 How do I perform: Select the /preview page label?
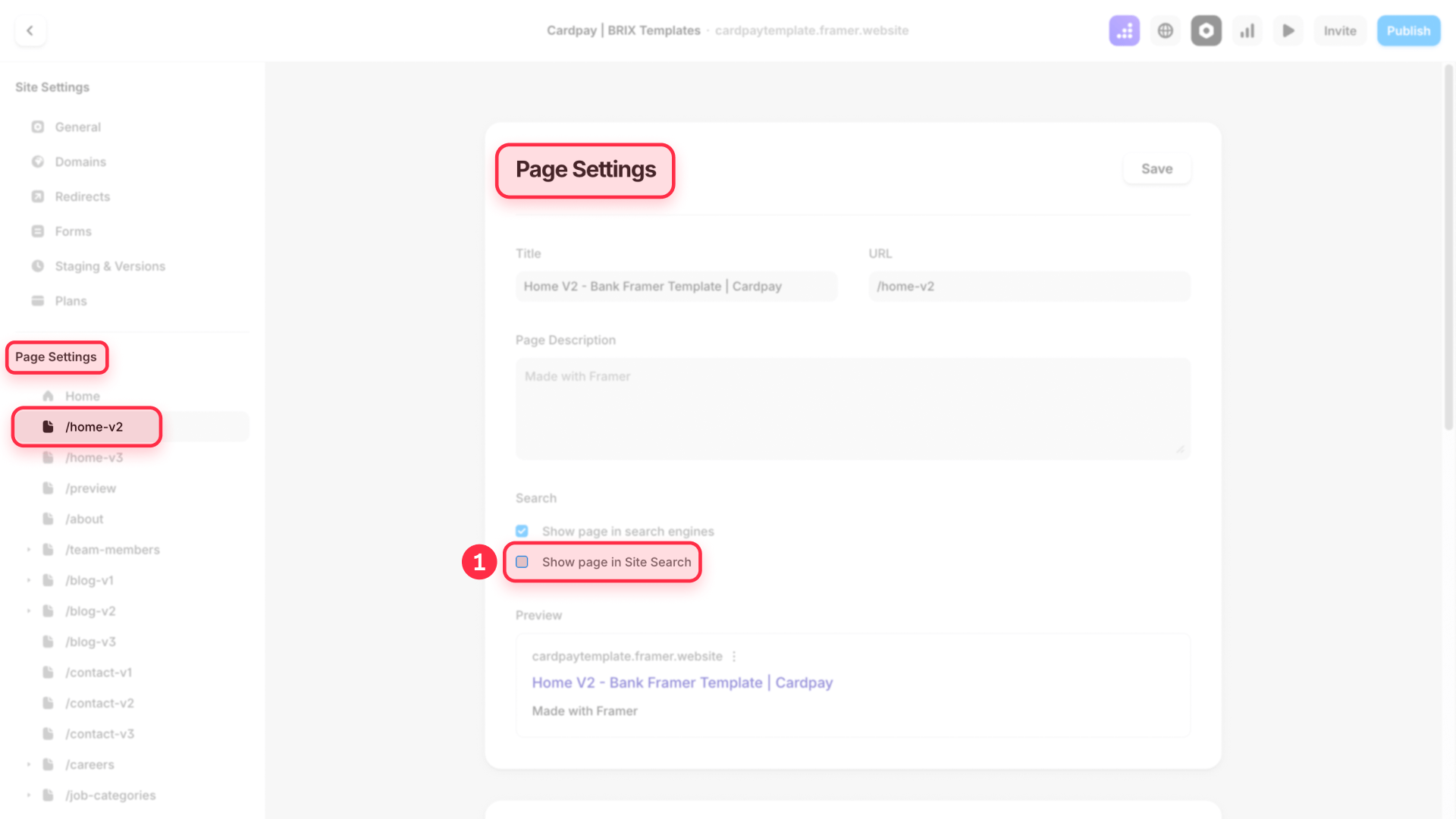point(90,488)
